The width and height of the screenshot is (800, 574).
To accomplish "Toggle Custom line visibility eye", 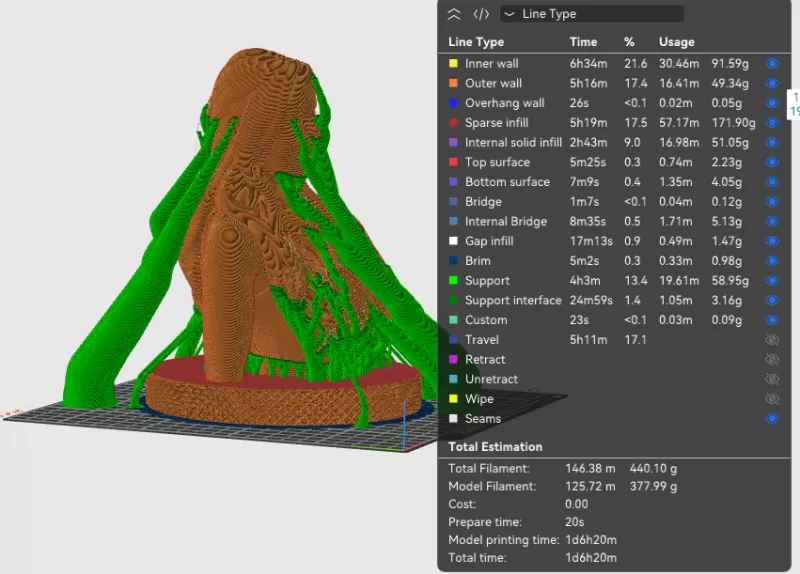I will [x=772, y=320].
